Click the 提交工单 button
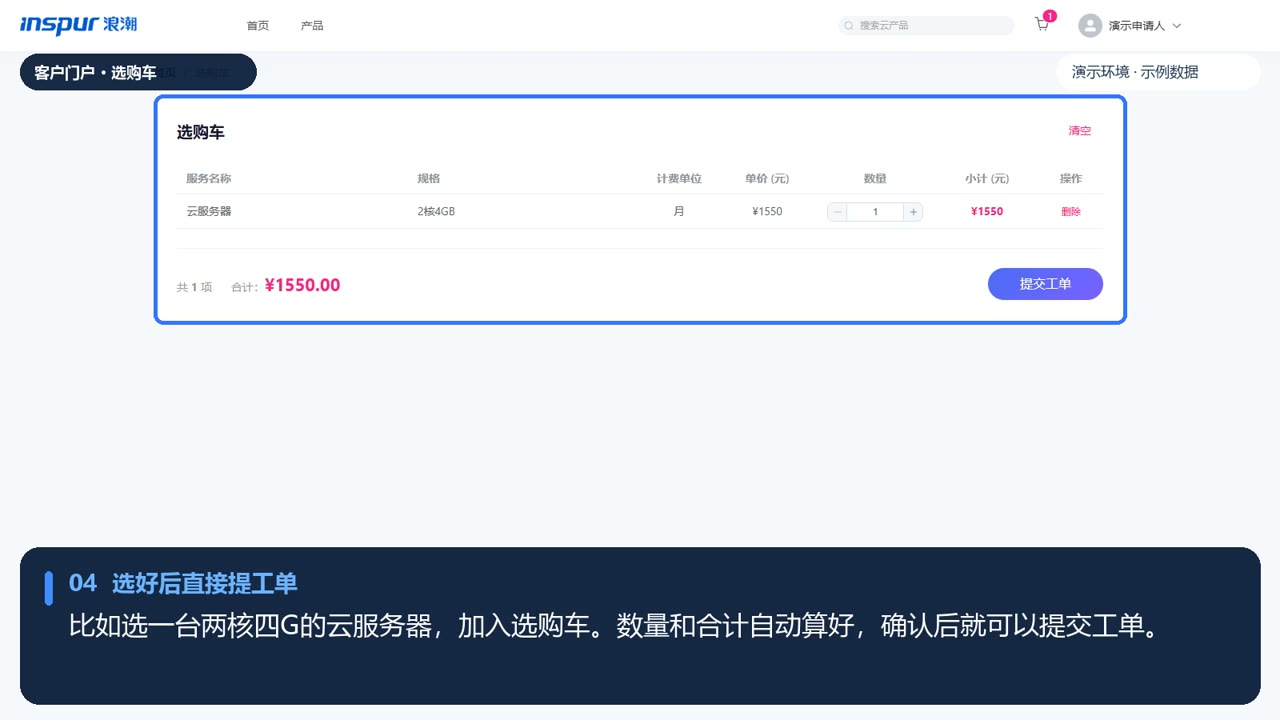This screenshot has width=1280, height=720. click(1045, 284)
